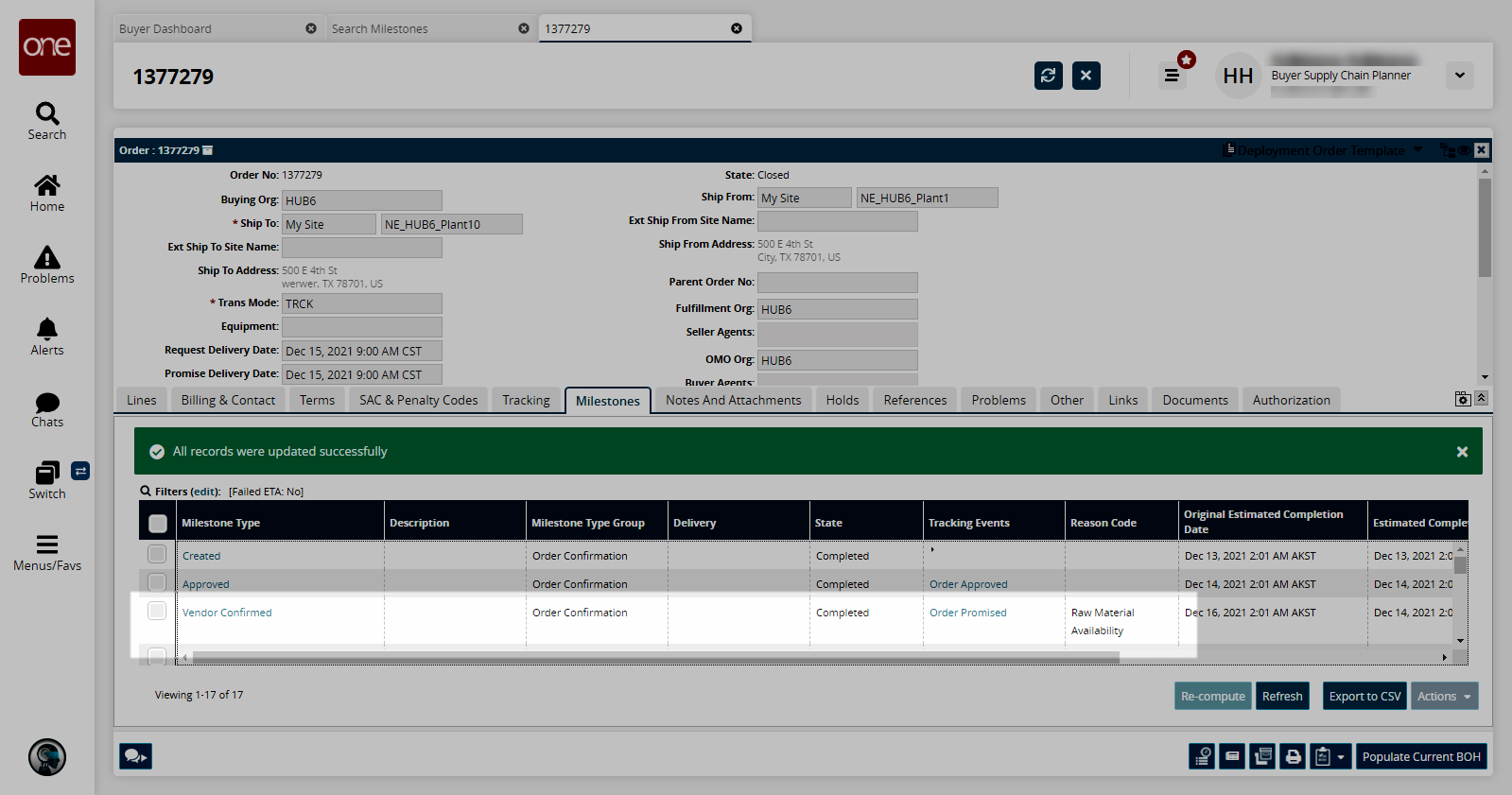The height and width of the screenshot is (795, 1512).
Task: Check the Vendor Confirmed row checkbox
Action: pyautogui.click(x=157, y=612)
